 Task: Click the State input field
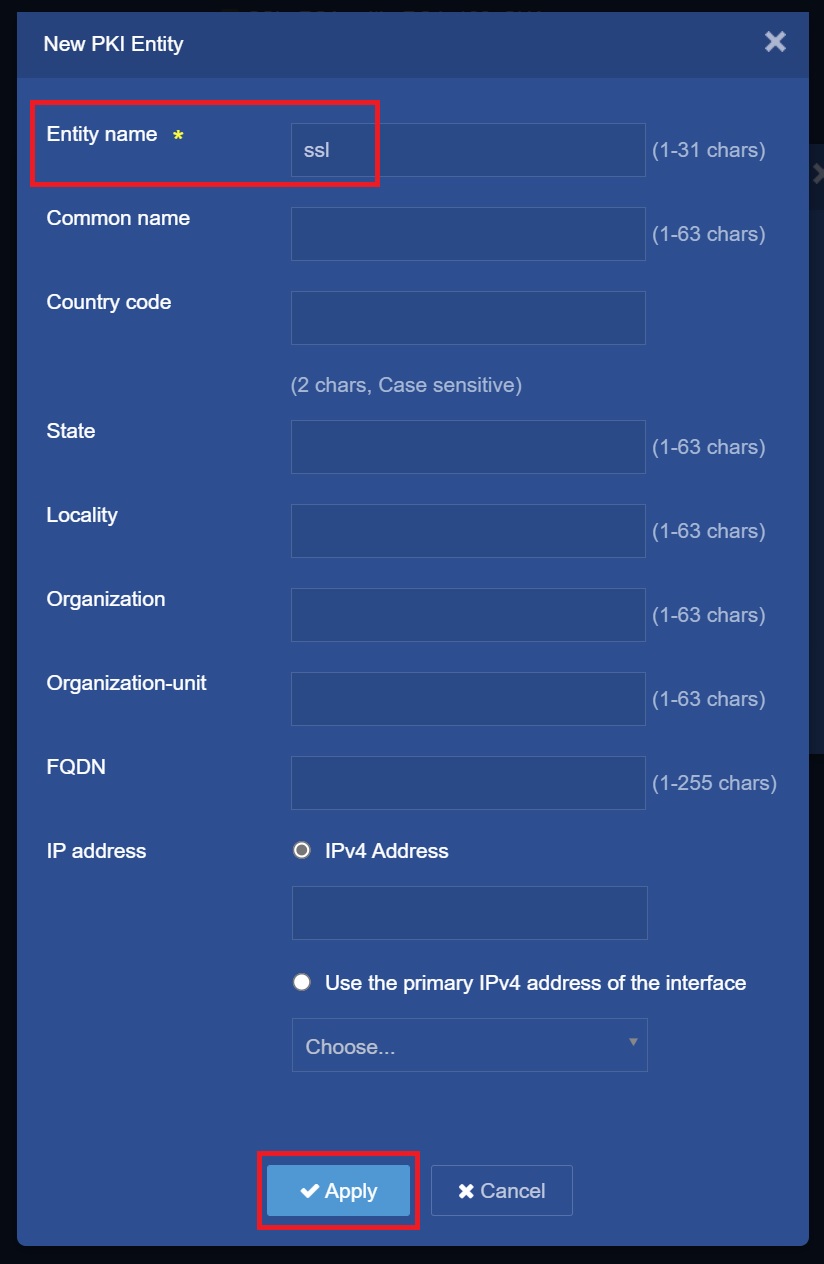click(x=468, y=447)
